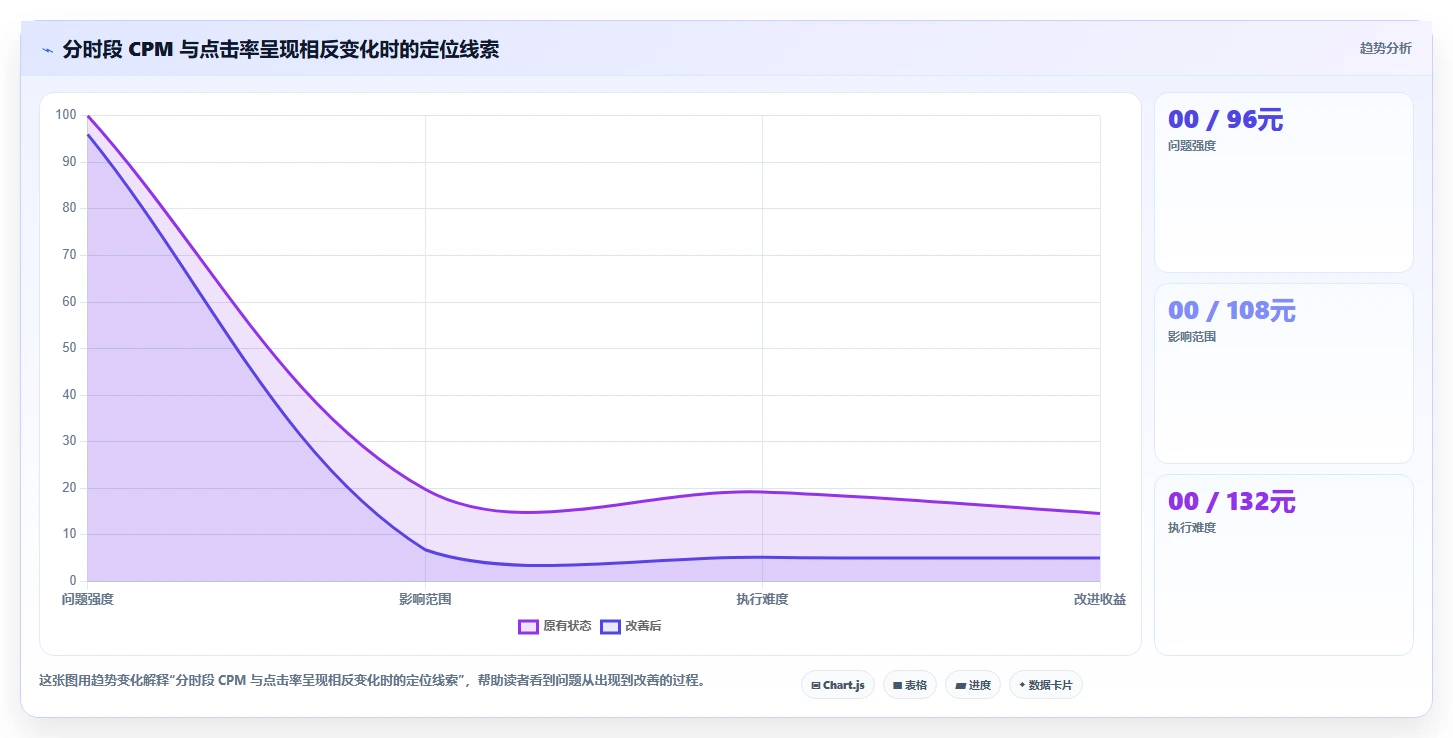Click the 改进收益 x-axis label

[x=1100, y=599]
